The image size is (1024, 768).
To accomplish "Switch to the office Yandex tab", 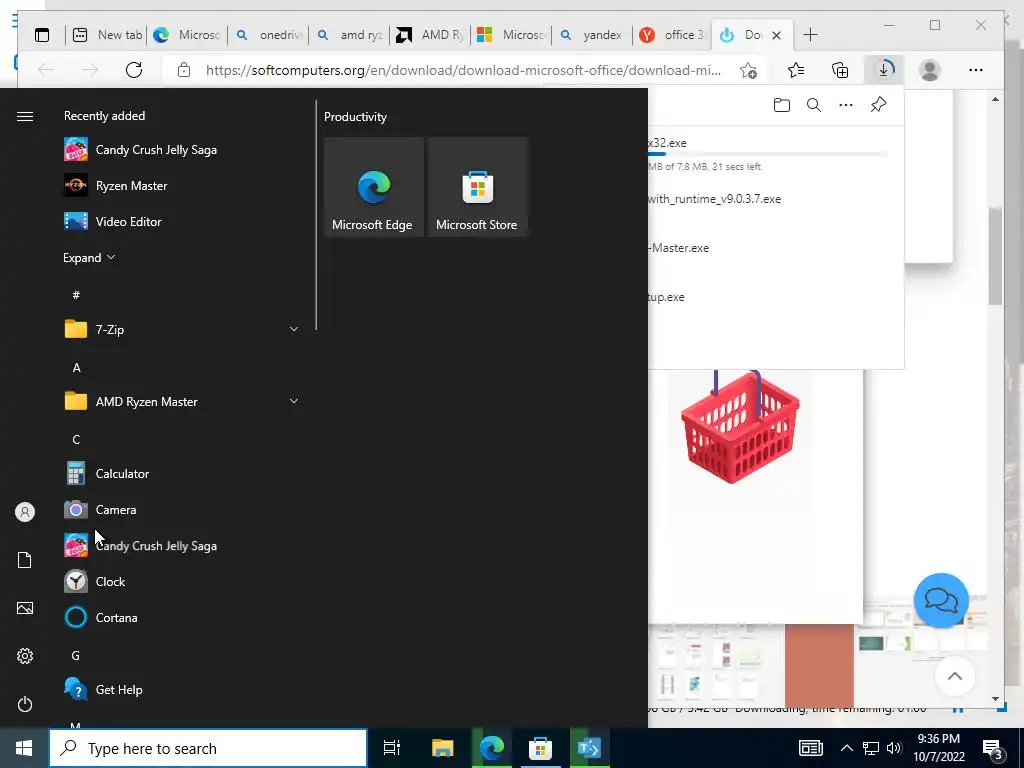I will click(673, 35).
